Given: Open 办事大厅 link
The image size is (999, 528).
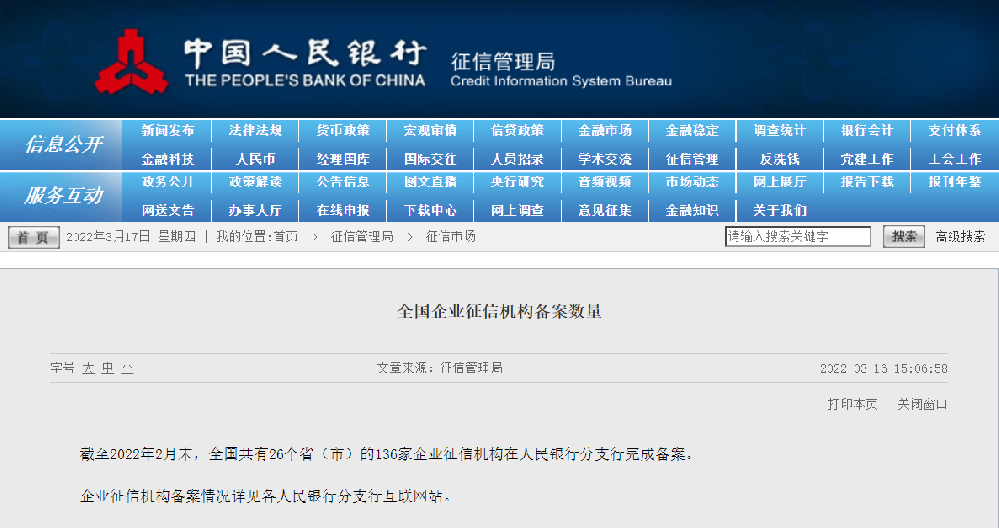Looking at the screenshot, I should (x=255, y=211).
